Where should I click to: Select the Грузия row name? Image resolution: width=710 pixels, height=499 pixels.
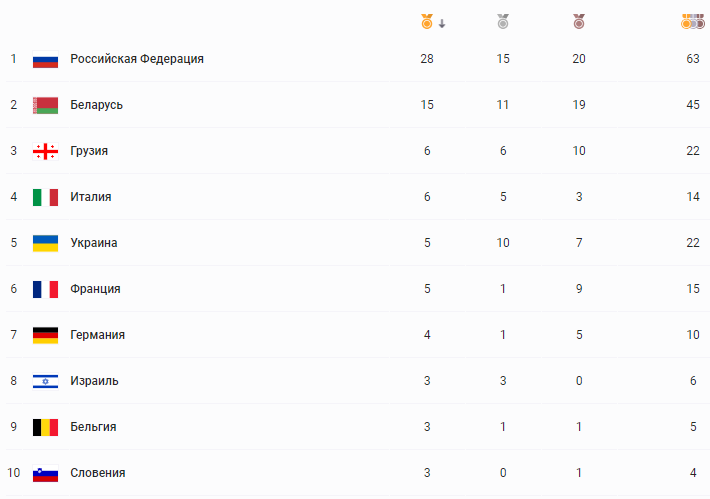point(89,151)
